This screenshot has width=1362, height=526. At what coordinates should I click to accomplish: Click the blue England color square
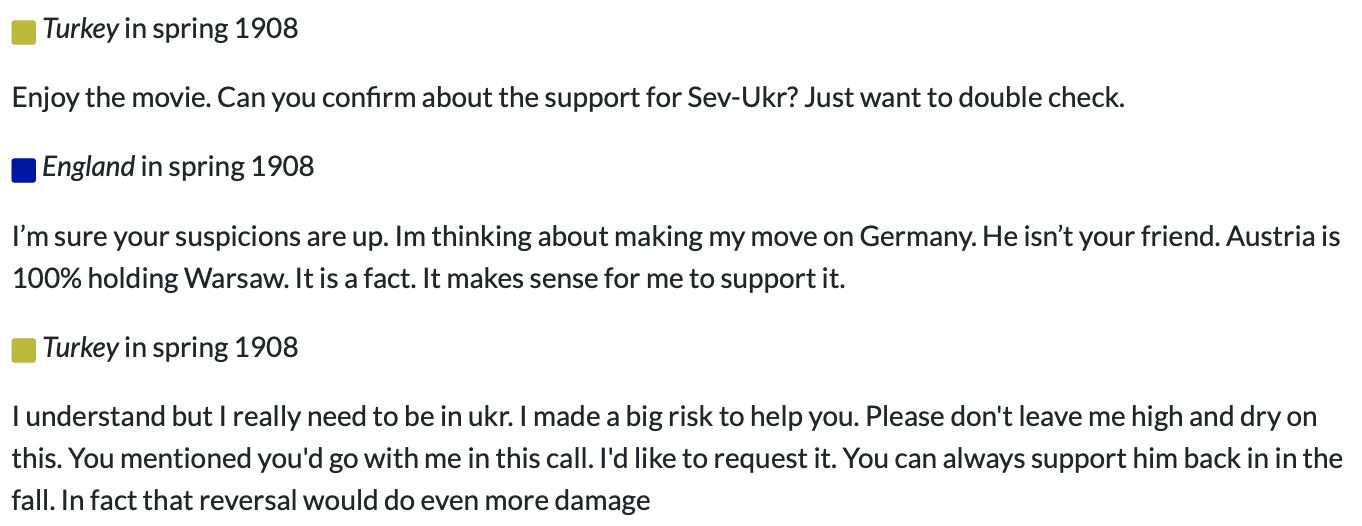point(24,171)
